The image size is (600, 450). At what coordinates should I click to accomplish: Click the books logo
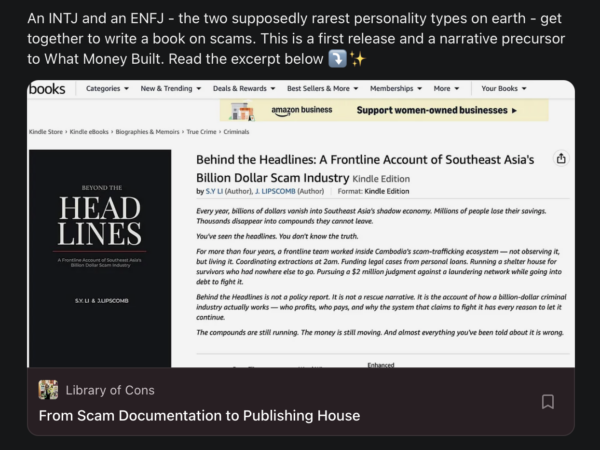tap(47, 89)
